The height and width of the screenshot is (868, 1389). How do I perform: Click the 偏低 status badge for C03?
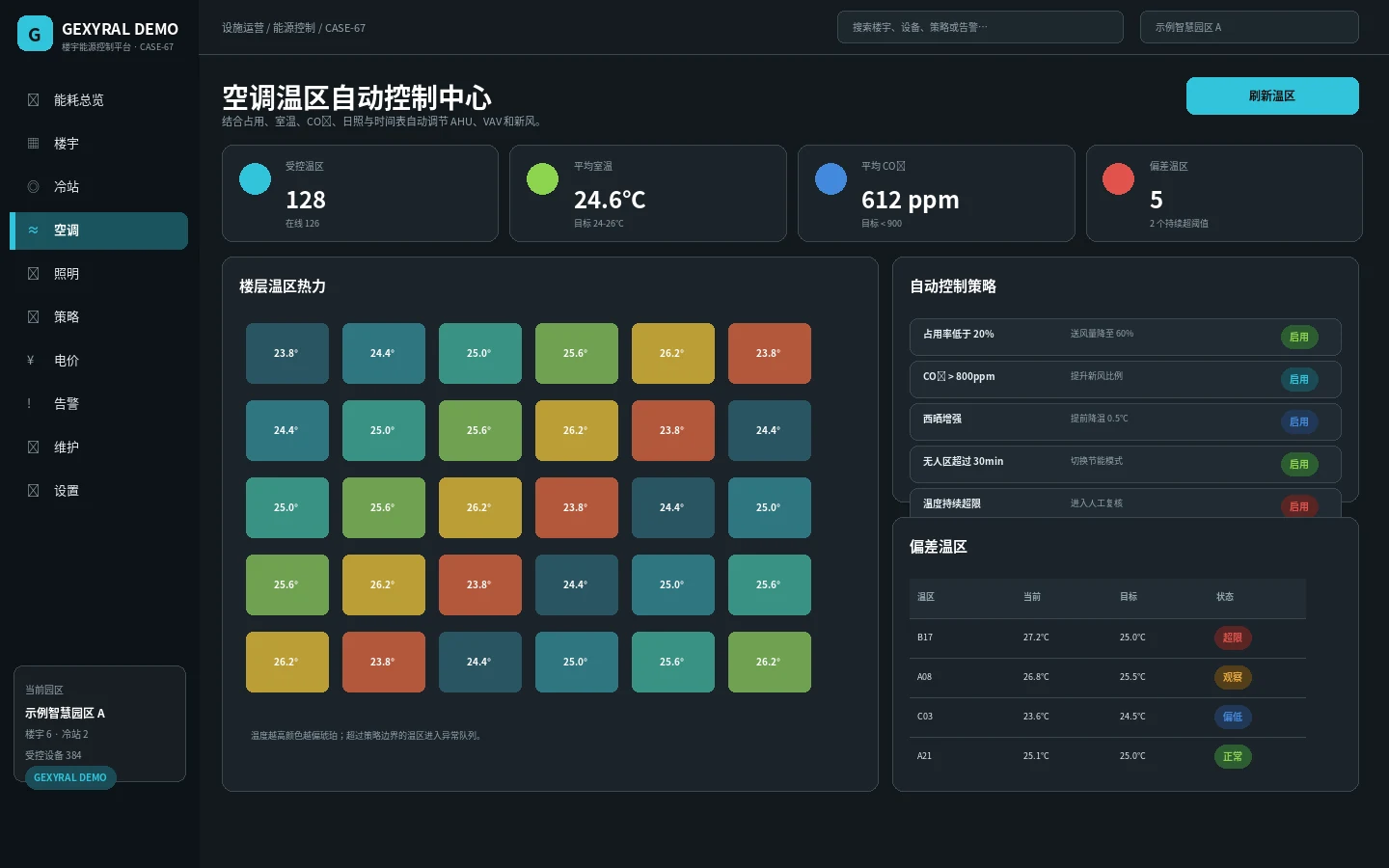click(x=1233, y=717)
